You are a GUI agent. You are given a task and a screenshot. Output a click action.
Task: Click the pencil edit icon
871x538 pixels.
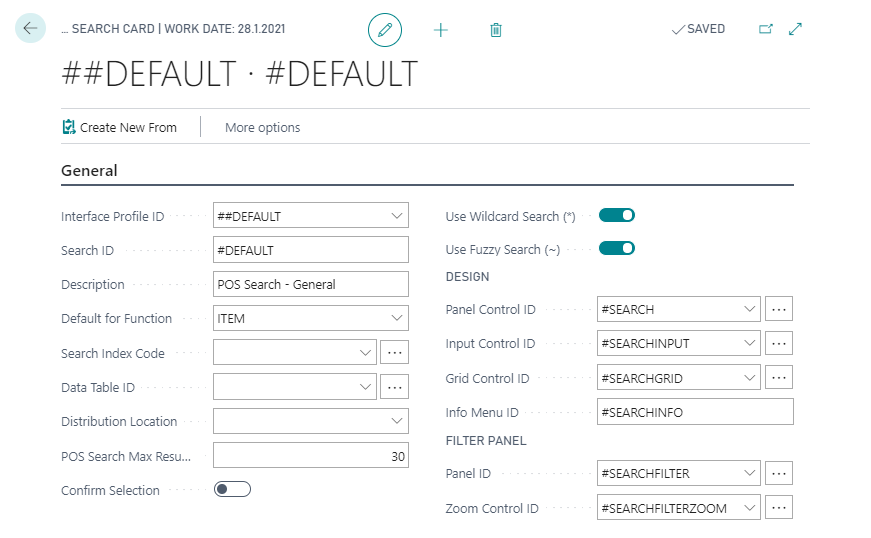[x=385, y=30]
